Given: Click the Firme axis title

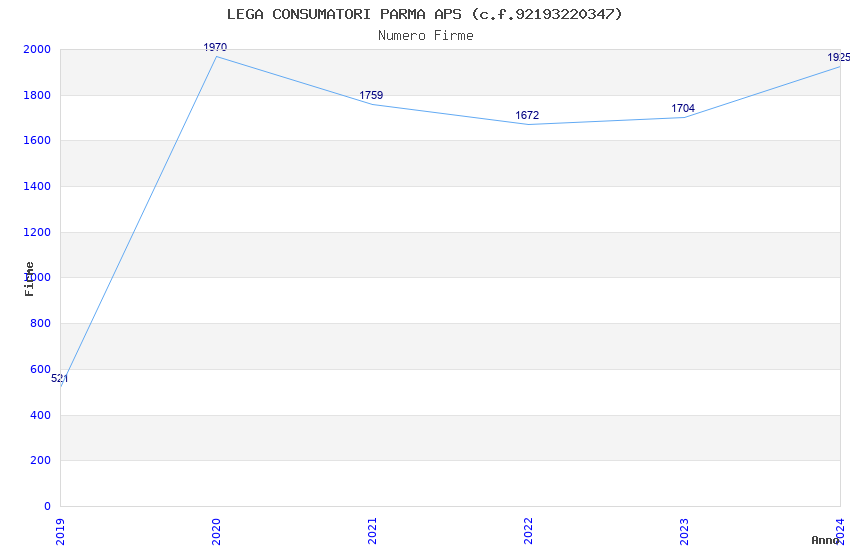Looking at the screenshot, I should (x=29, y=279).
